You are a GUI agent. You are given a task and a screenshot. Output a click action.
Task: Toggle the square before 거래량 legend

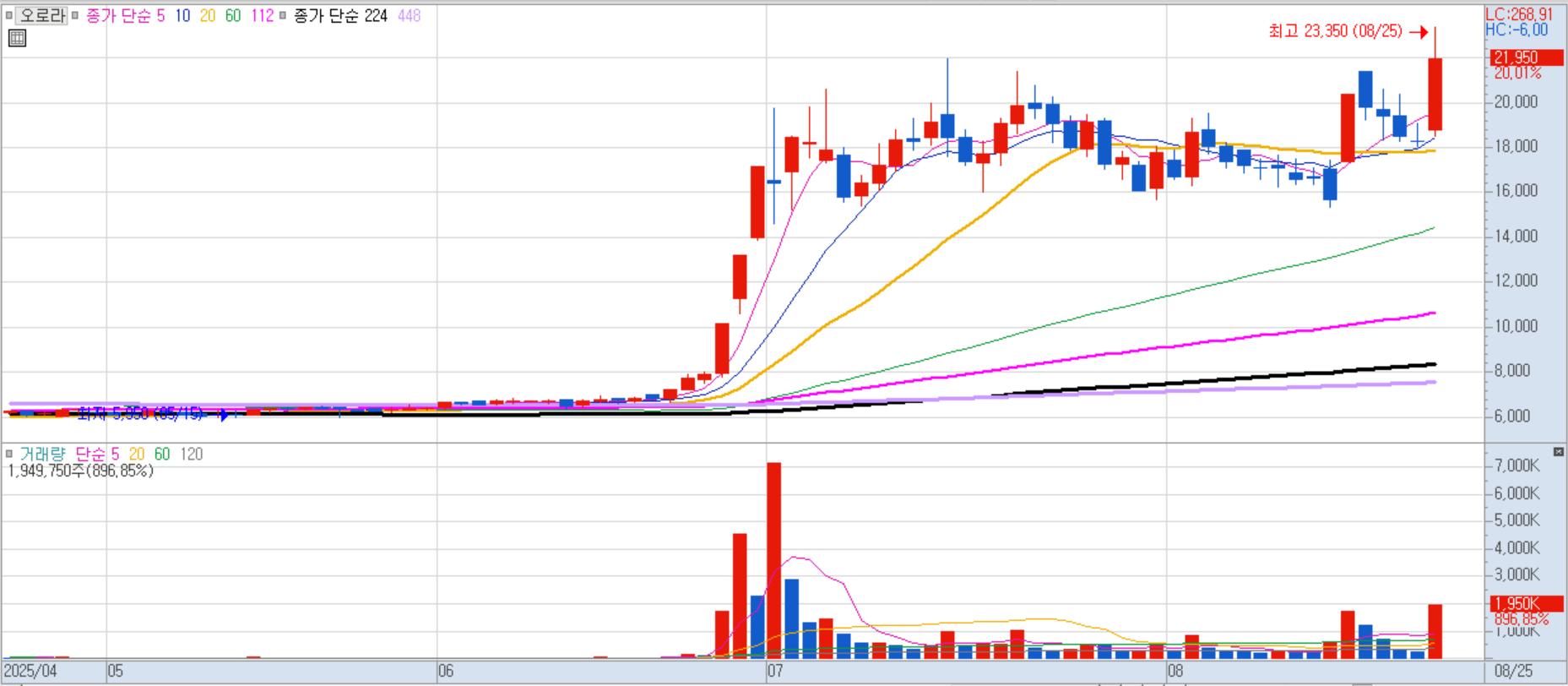[9, 454]
